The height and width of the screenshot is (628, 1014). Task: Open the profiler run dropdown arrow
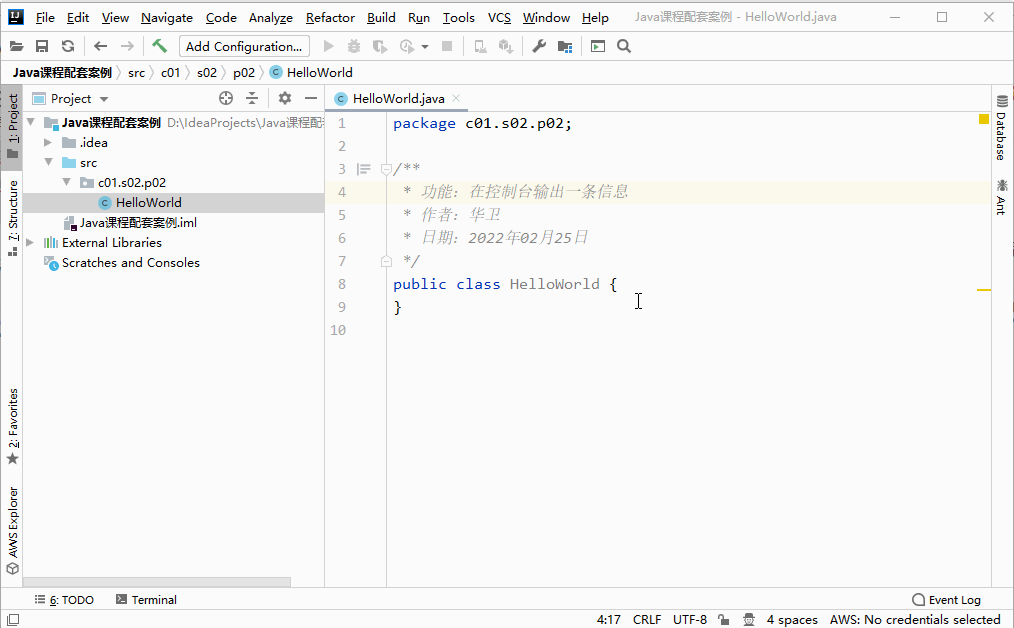[x=425, y=47]
